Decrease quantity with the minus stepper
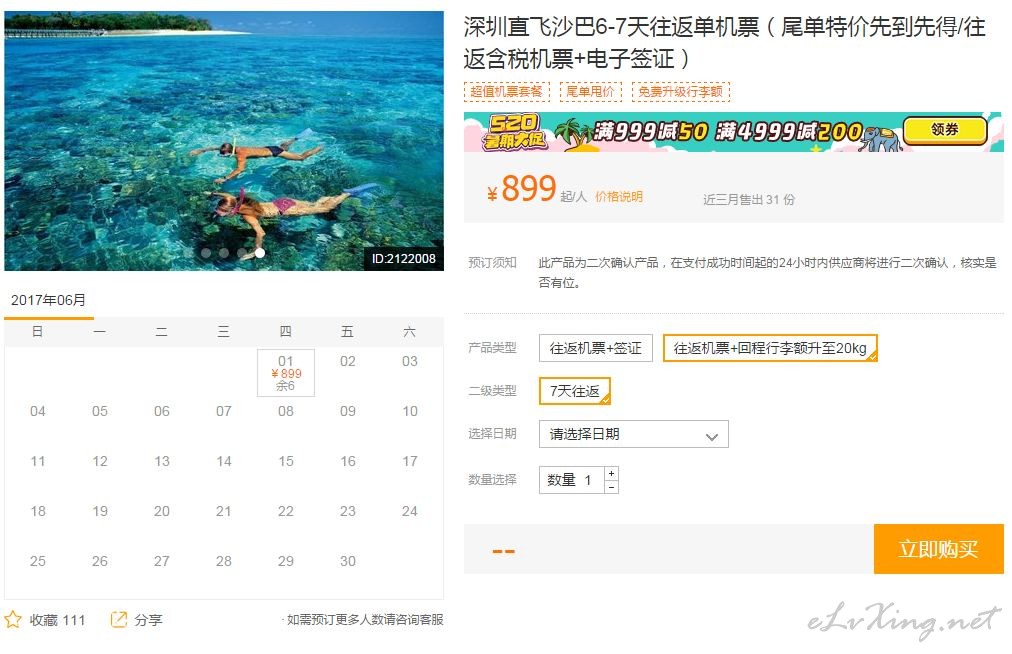The width and height of the screenshot is (1012, 654). coord(611,487)
